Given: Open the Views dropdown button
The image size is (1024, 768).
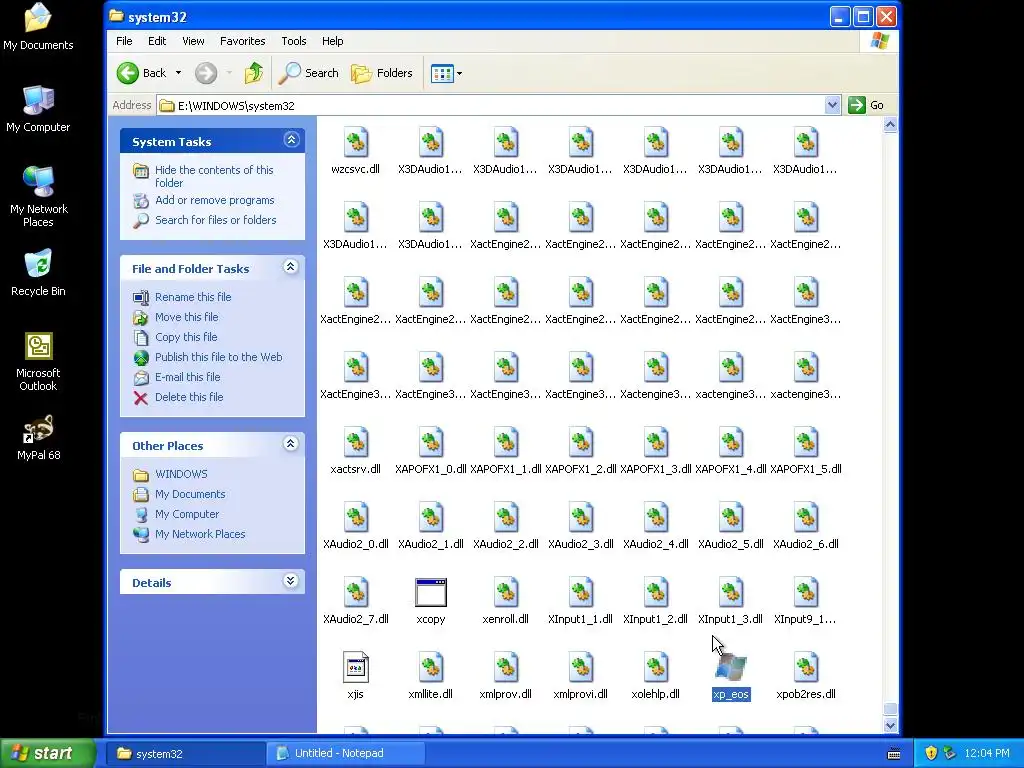Looking at the screenshot, I should pyautogui.click(x=447, y=73).
